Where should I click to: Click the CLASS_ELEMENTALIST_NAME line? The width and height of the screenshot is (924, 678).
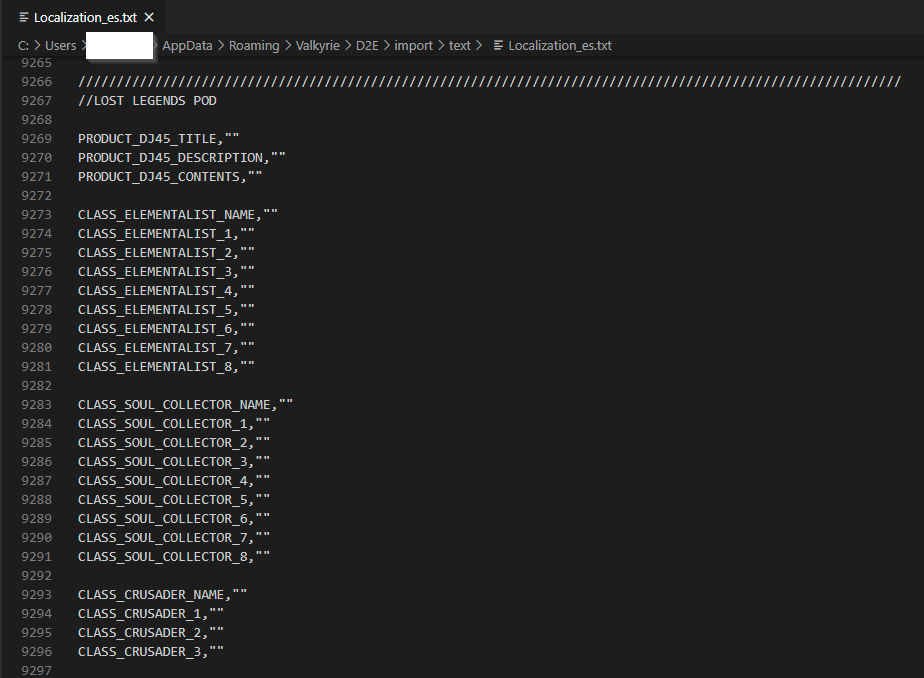coord(177,214)
